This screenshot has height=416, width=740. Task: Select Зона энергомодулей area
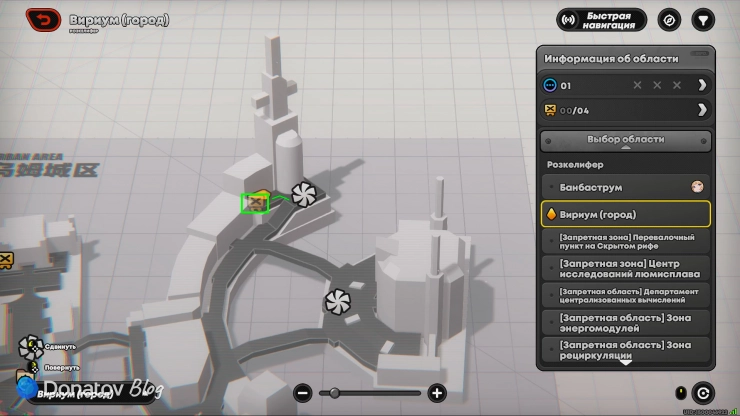(x=626, y=323)
